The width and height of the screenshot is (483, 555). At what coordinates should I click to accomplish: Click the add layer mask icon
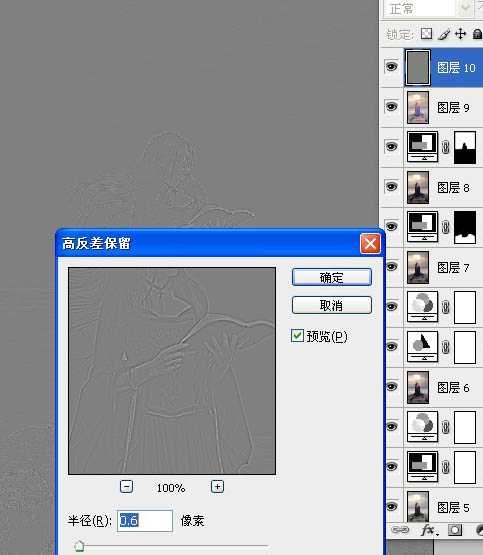(455, 530)
